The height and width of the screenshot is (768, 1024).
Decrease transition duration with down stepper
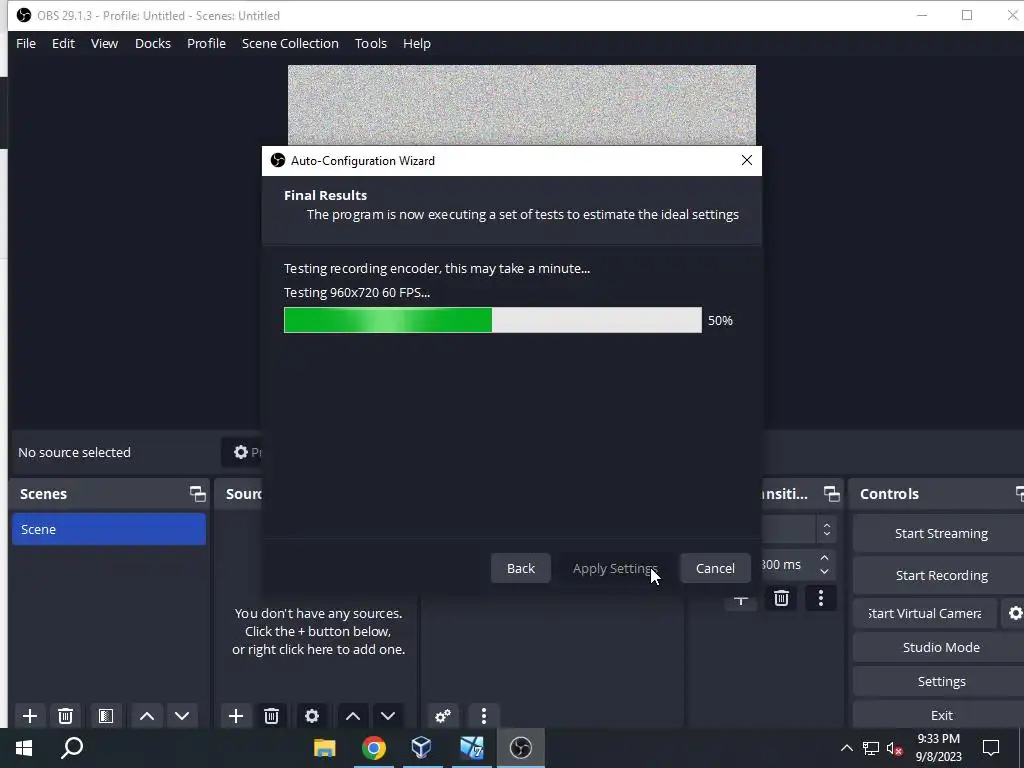pos(824,571)
